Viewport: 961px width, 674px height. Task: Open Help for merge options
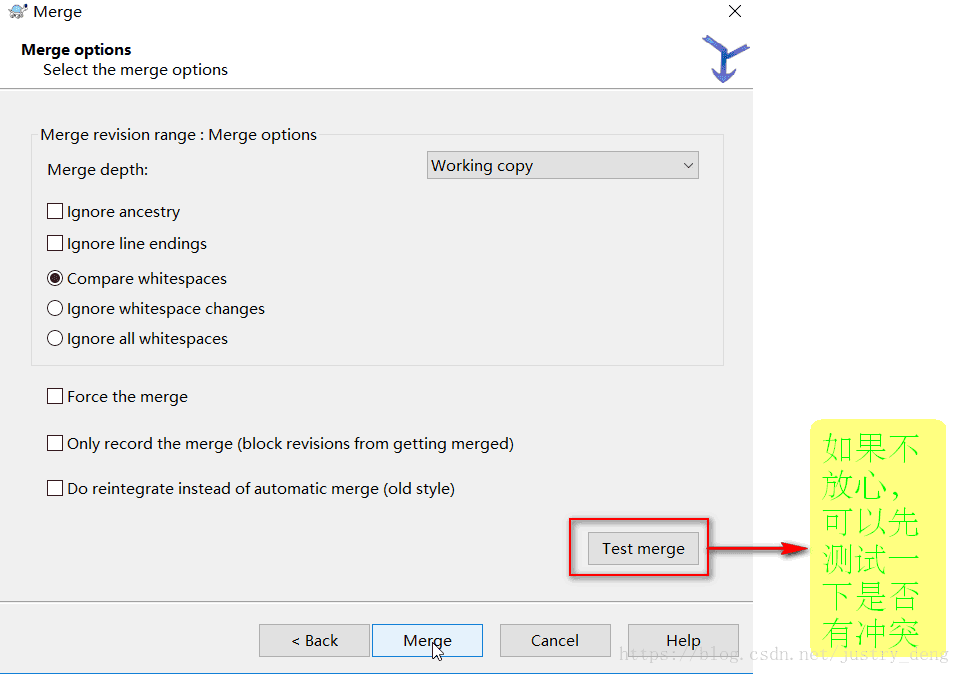click(x=683, y=640)
